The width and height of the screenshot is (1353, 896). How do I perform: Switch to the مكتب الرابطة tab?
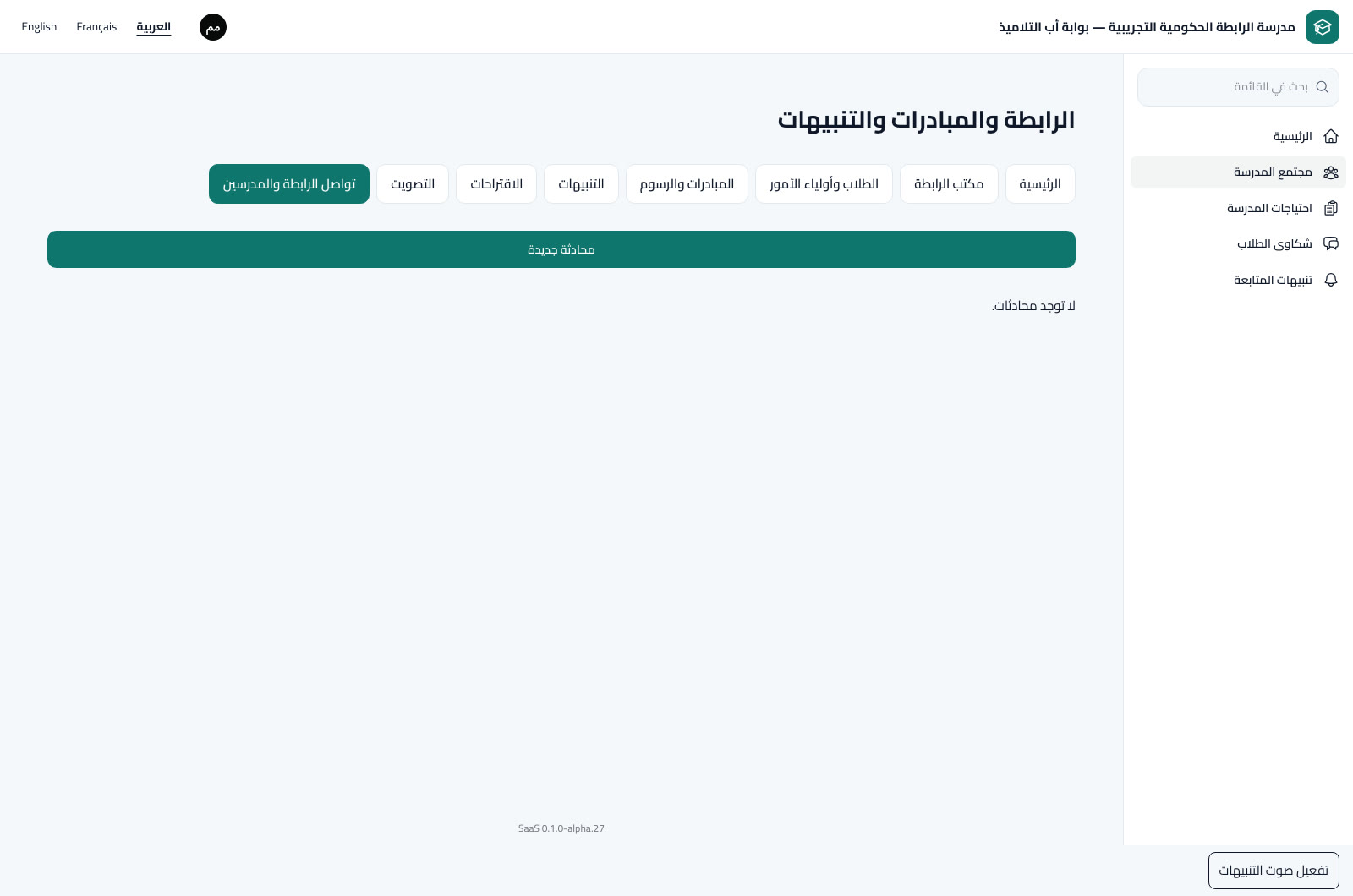coord(949,184)
